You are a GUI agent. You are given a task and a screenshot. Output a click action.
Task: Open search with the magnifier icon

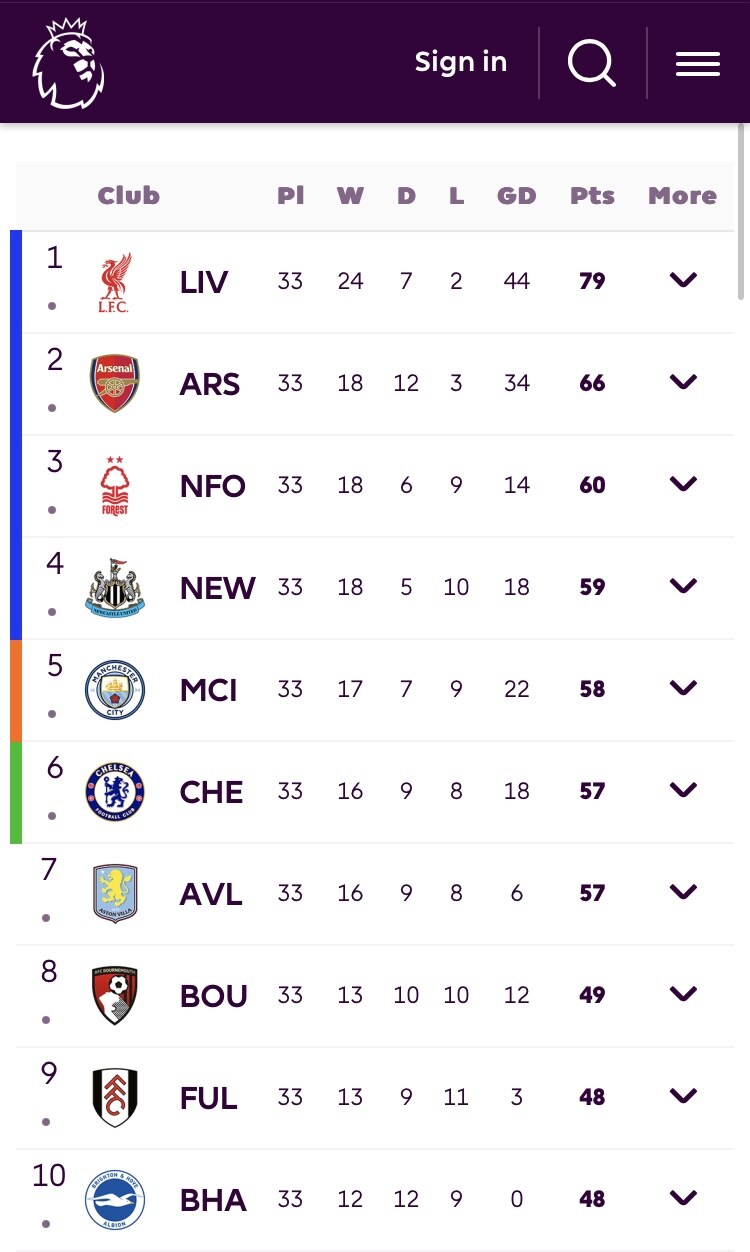coord(592,62)
